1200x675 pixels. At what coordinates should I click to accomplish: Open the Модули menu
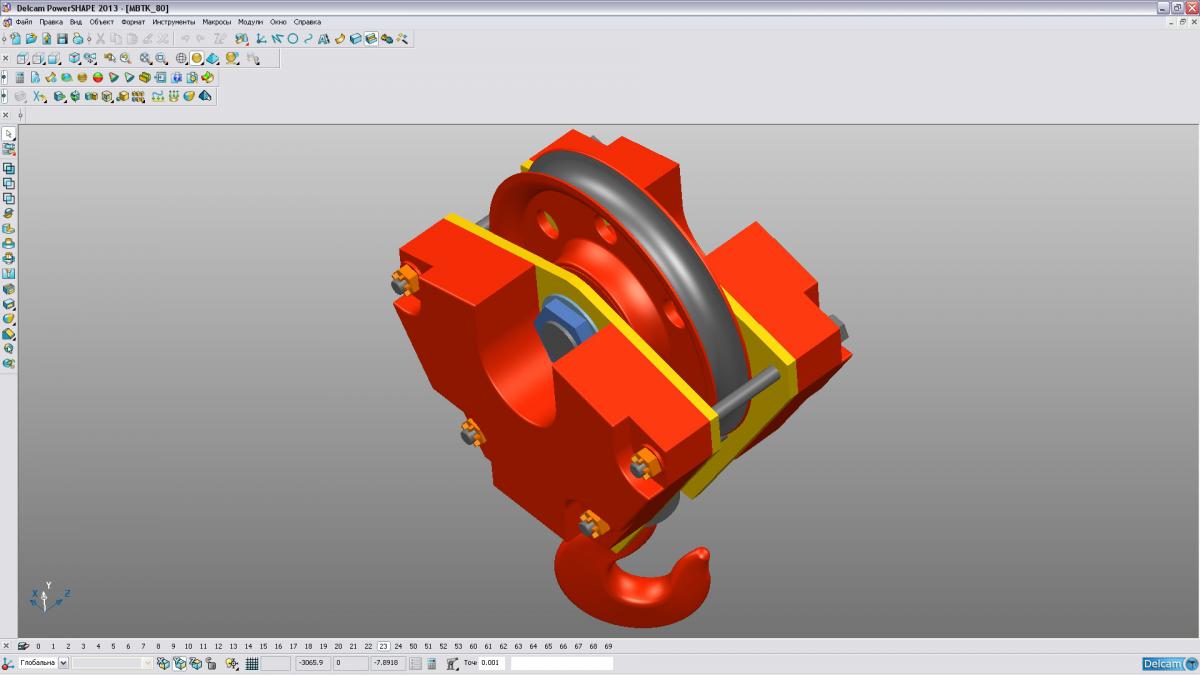250,21
